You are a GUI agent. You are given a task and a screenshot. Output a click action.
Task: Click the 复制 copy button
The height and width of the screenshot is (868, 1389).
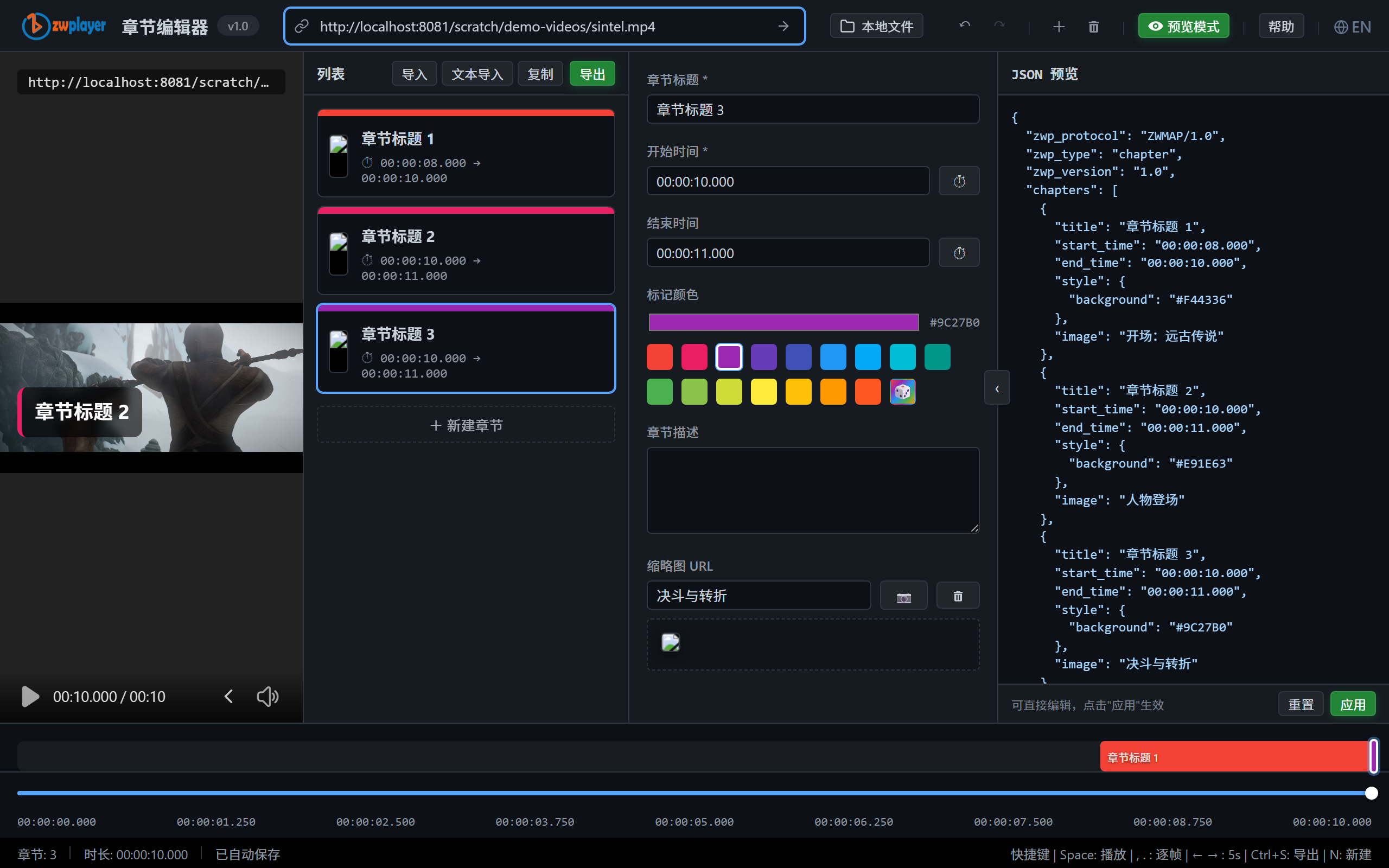tap(540, 74)
